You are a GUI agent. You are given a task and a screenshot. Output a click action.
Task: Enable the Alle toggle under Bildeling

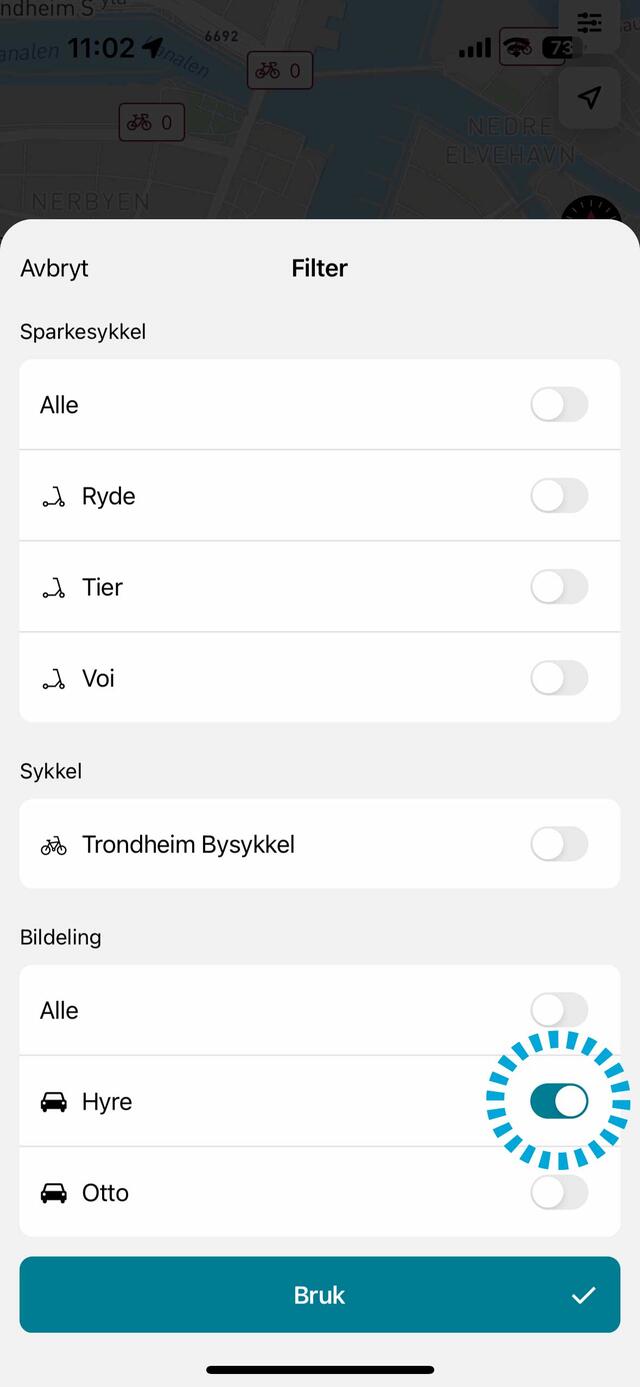point(559,1010)
